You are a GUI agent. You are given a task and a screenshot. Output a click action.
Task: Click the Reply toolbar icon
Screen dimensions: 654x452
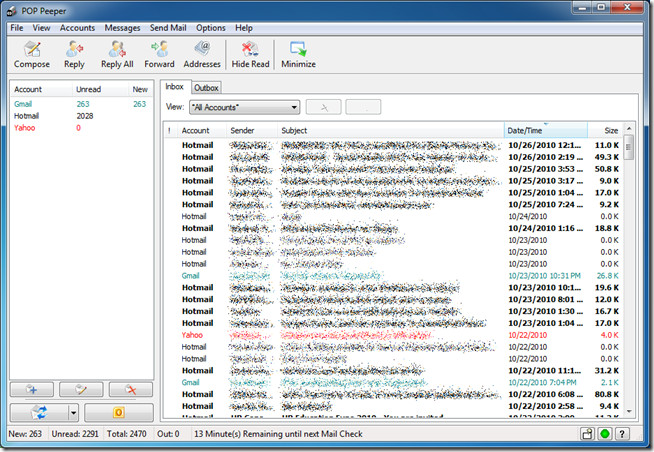[x=74, y=55]
